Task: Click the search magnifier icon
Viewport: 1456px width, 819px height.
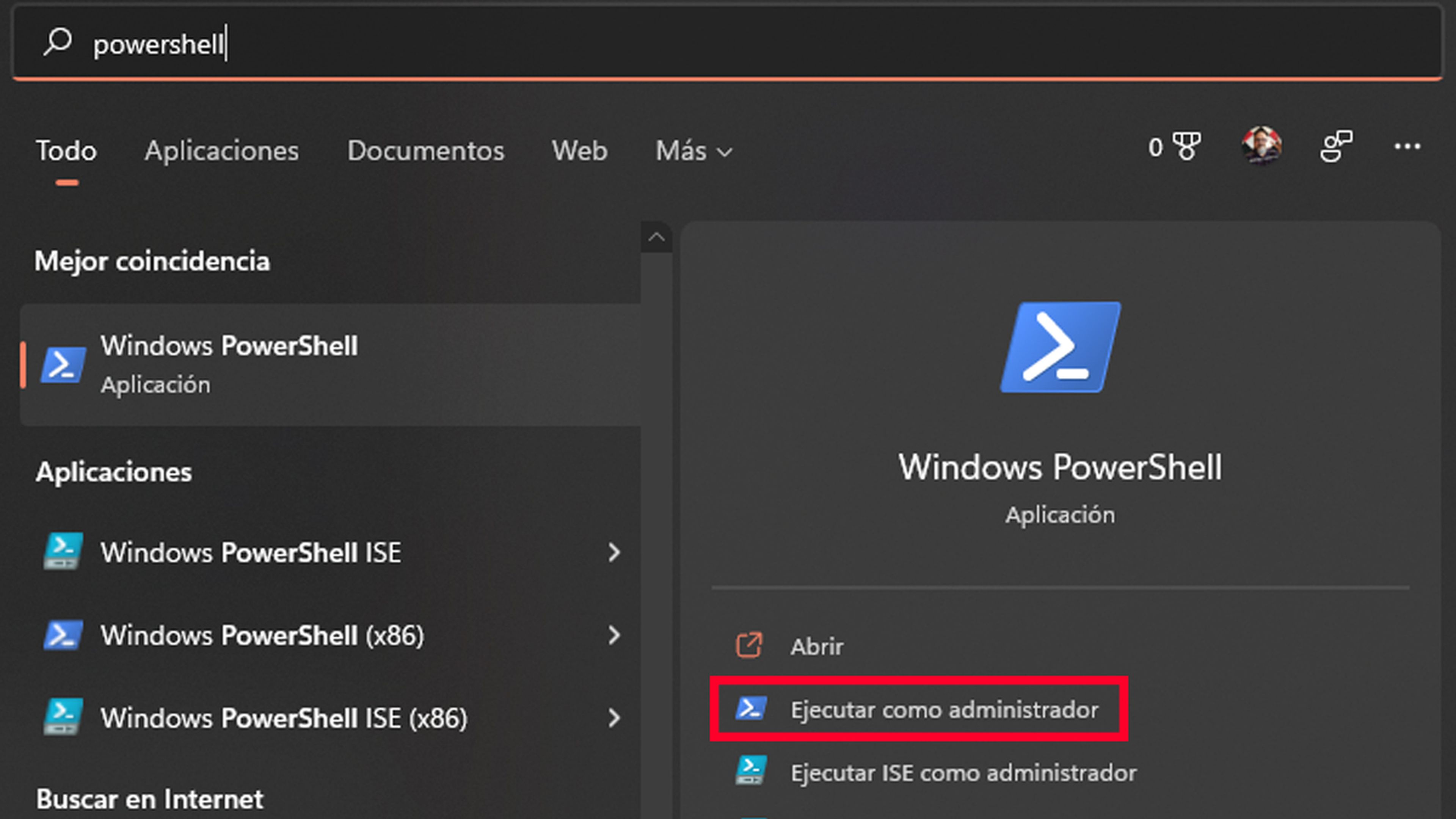Action: coord(58,42)
